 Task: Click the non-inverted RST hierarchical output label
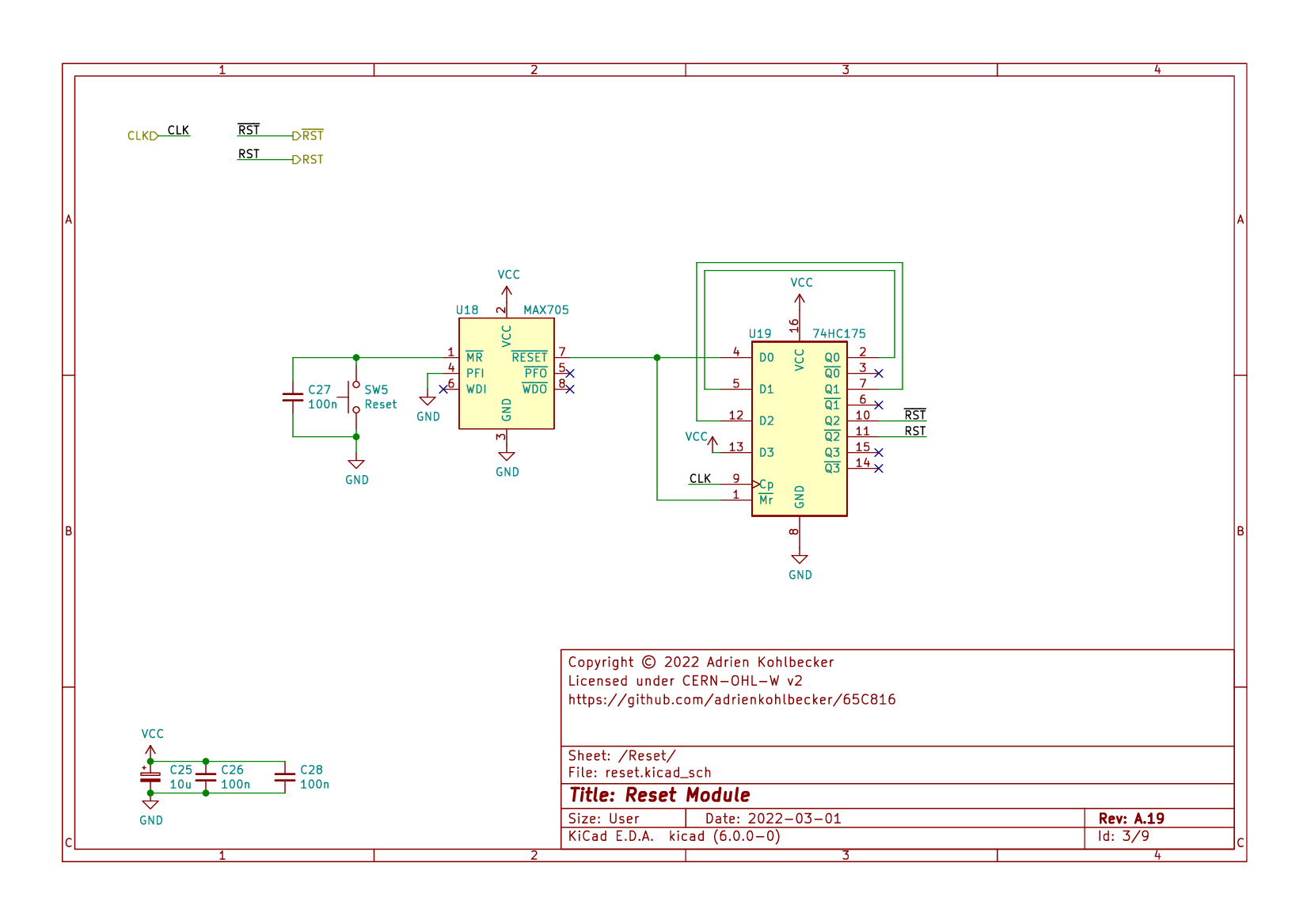308,159
